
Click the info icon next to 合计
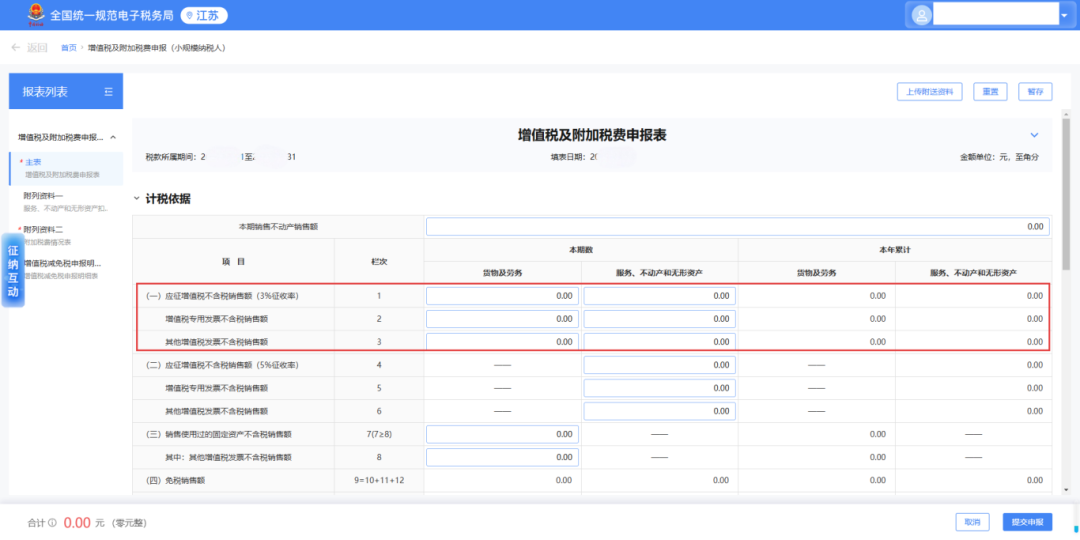[52, 522]
